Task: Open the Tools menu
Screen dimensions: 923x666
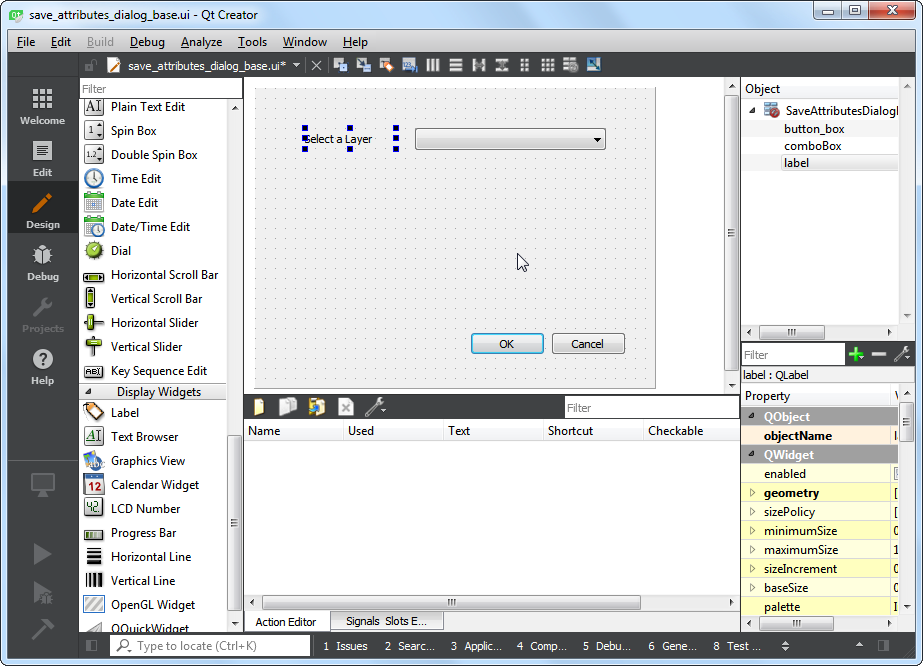Action: click(x=252, y=42)
